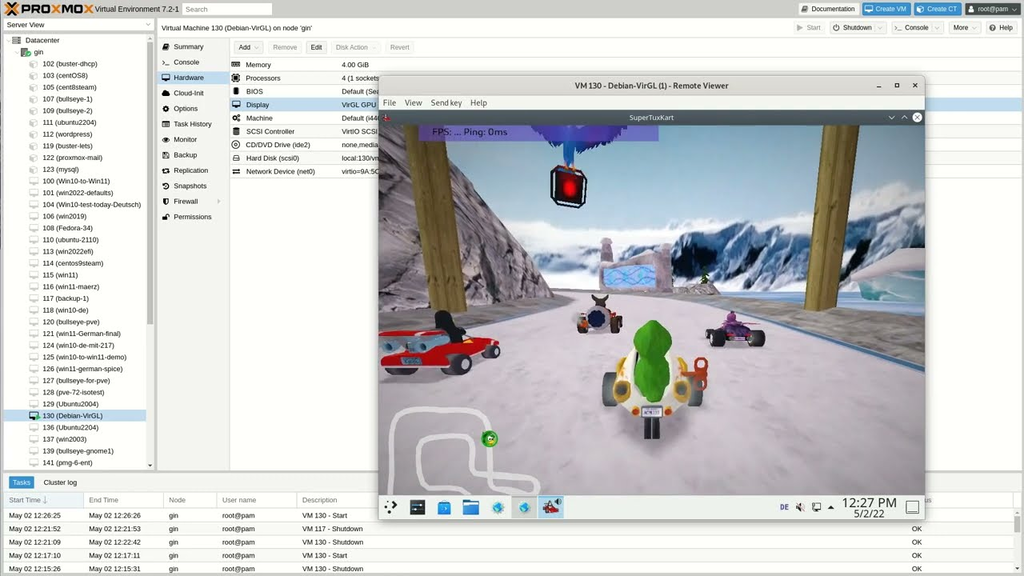Open KDE application launcher in guest taskbar
Image resolution: width=1024 pixels, height=576 pixels.
pos(391,508)
